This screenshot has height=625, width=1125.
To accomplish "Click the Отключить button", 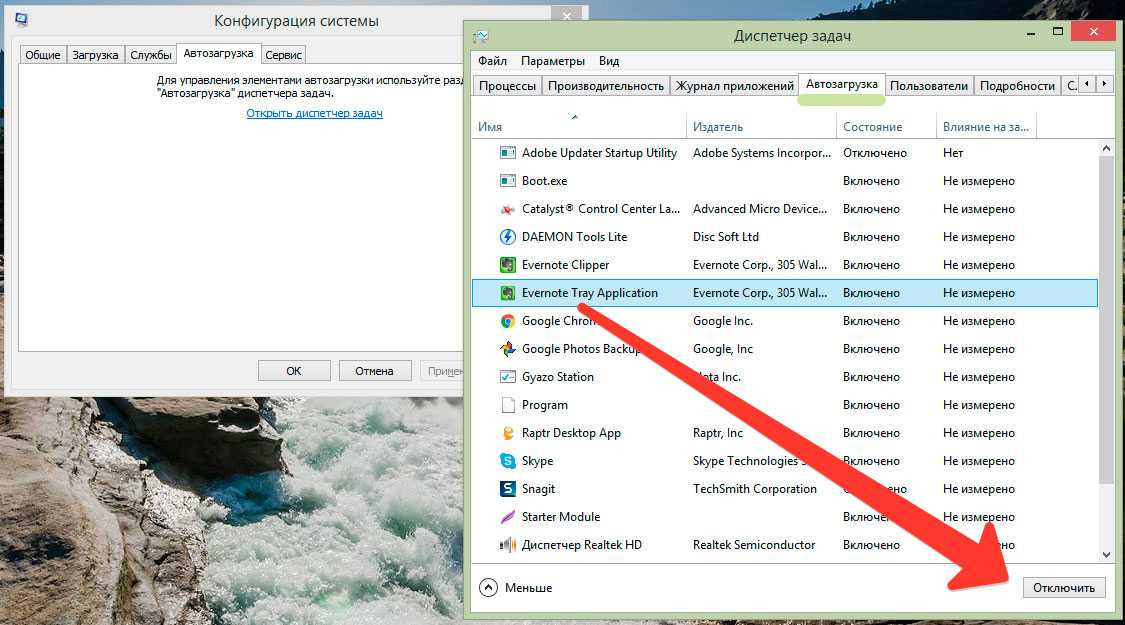I will (x=1064, y=588).
